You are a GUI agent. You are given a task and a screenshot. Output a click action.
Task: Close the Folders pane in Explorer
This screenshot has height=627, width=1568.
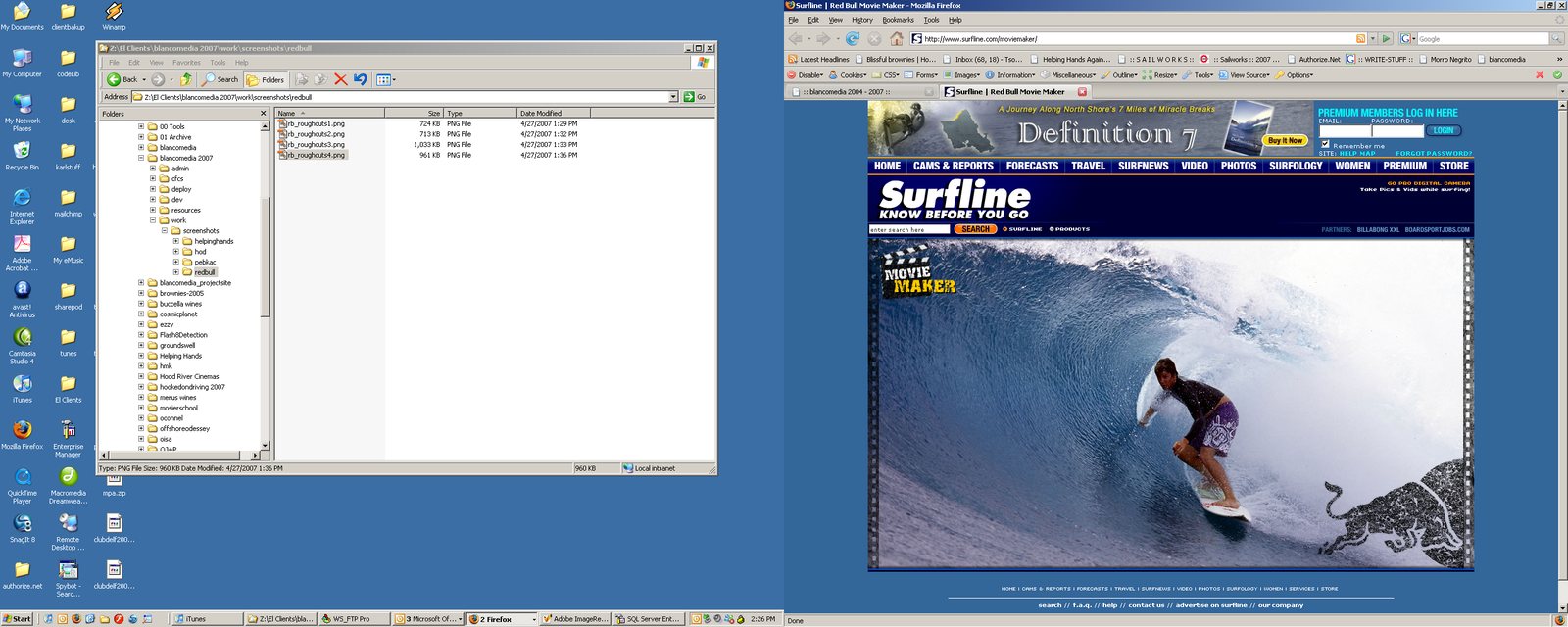263,114
